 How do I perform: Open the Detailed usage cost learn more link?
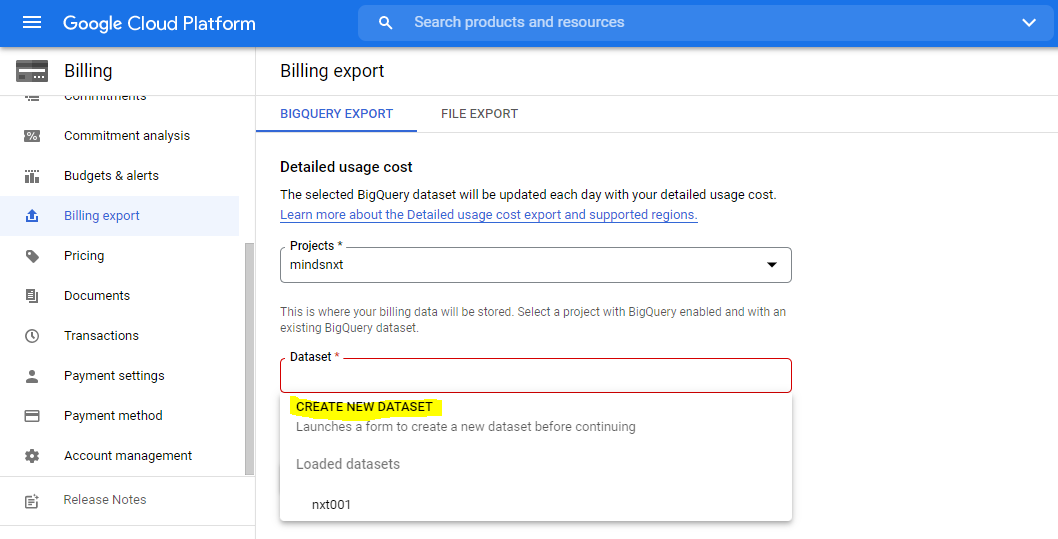488,215
